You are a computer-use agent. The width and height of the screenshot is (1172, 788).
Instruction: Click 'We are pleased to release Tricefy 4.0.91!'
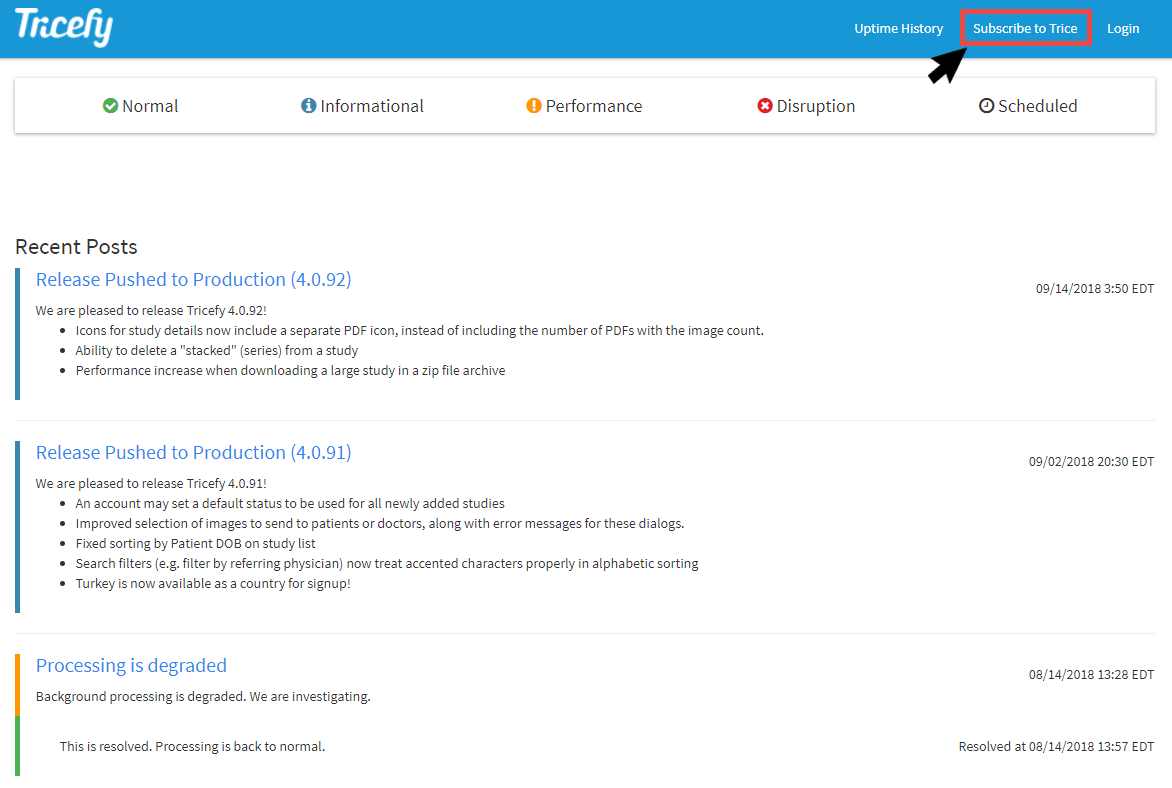(x=151, y=484)
